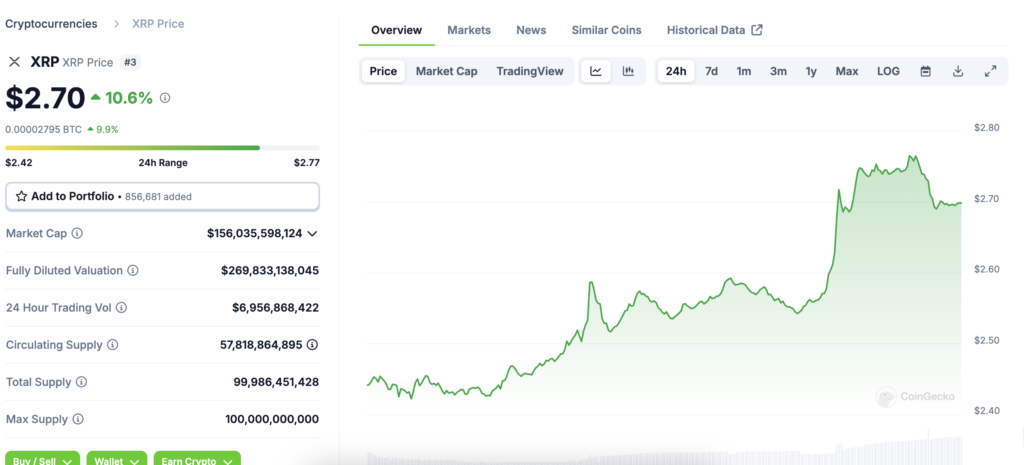Click info icon next to Circulating Supply
This screenshot has height=465, width=1024.
point(112,345)
